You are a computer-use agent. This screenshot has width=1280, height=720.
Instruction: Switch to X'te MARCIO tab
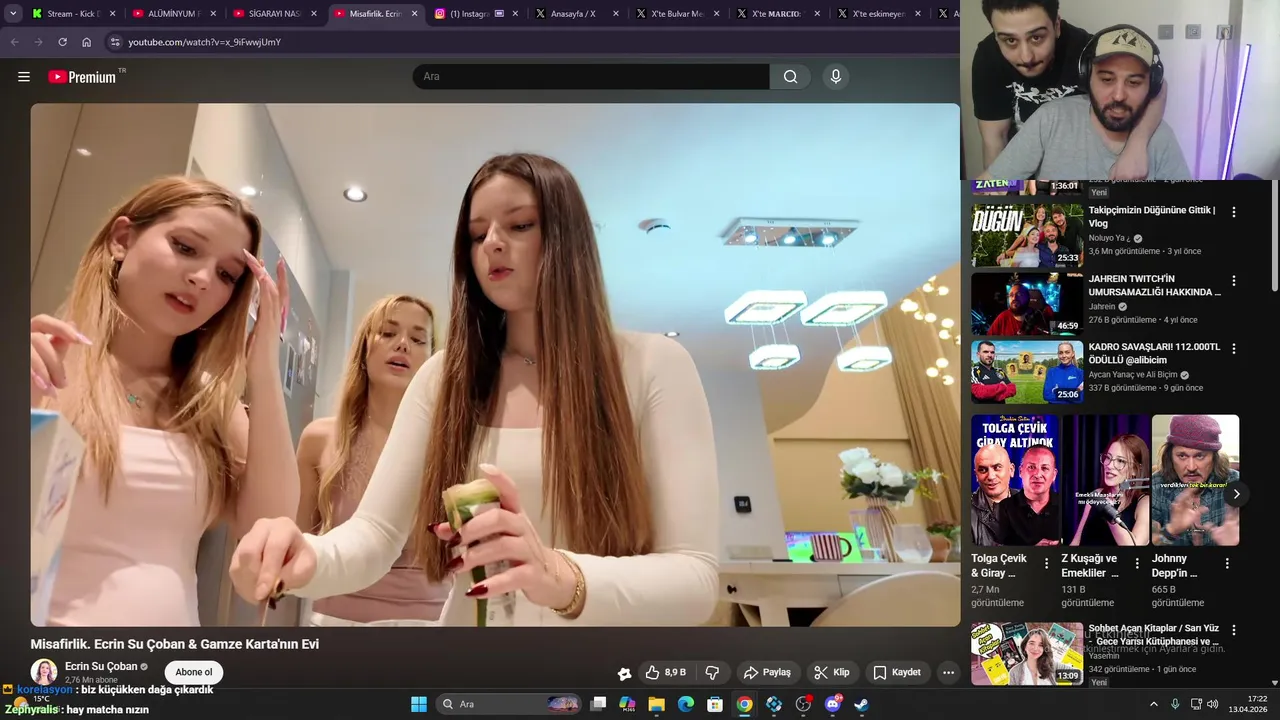tap(778, 14)
